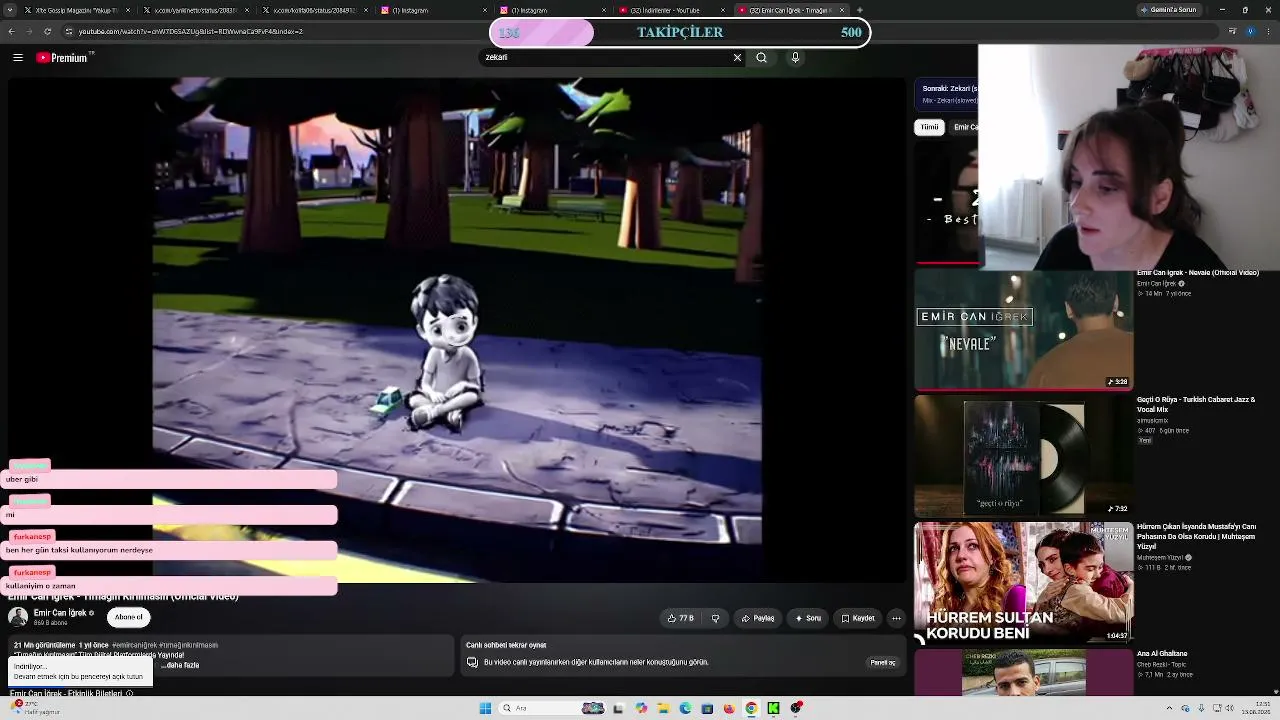Open Windows Start menu

[485, 708]
